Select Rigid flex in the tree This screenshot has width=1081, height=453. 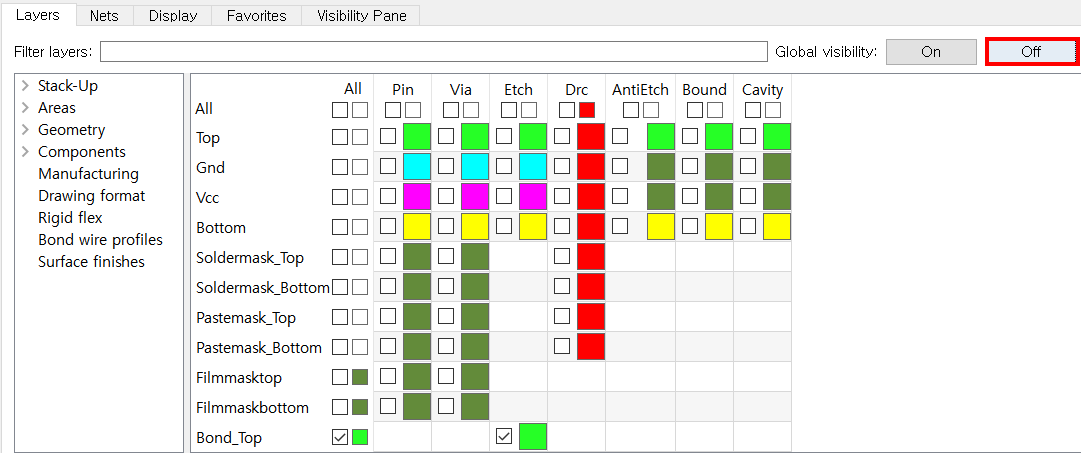[x=70, y=218]
